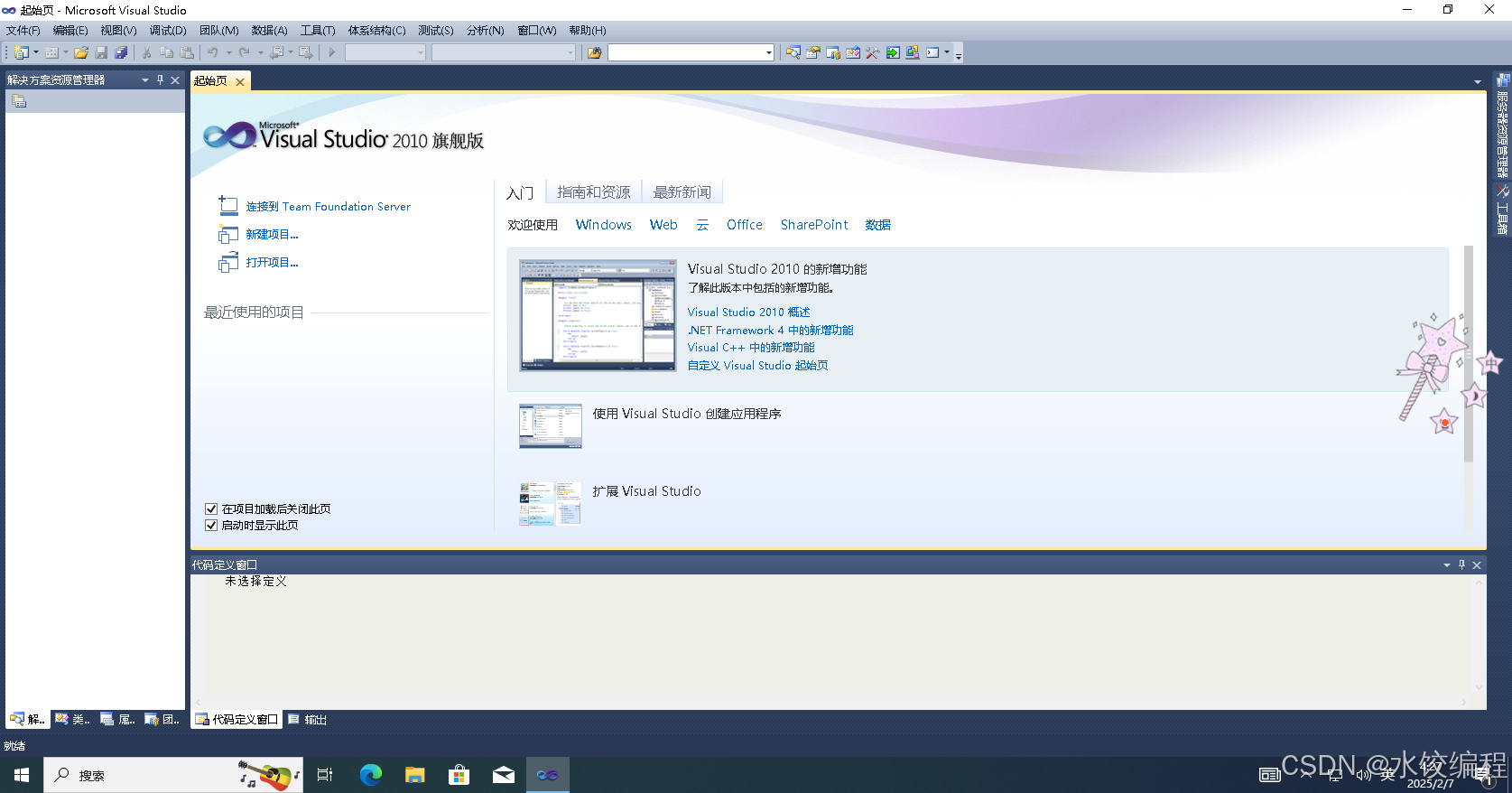Switch to the 指南和资源 tab
Viewport: 1512px width, 793px height.
pyautogui.click(x=594, y=191)
